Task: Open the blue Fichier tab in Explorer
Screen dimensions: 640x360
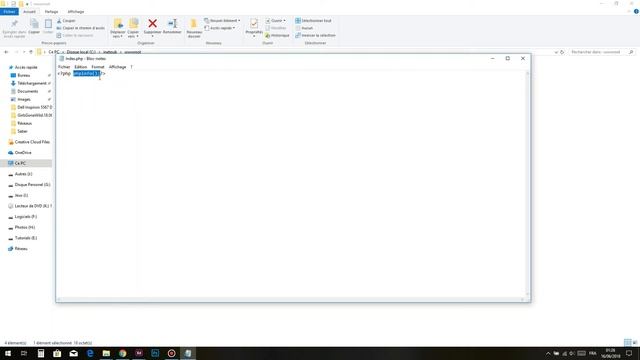Action: tap(9, 11)
